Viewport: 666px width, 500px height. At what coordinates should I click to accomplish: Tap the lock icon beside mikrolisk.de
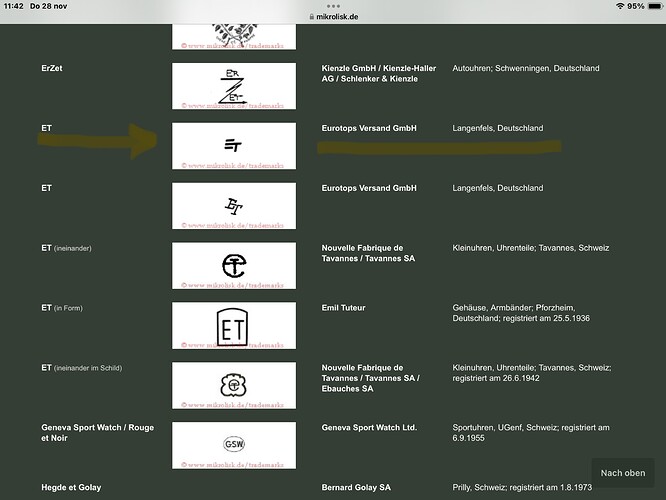pyautogui.click(x=312, y=17)
